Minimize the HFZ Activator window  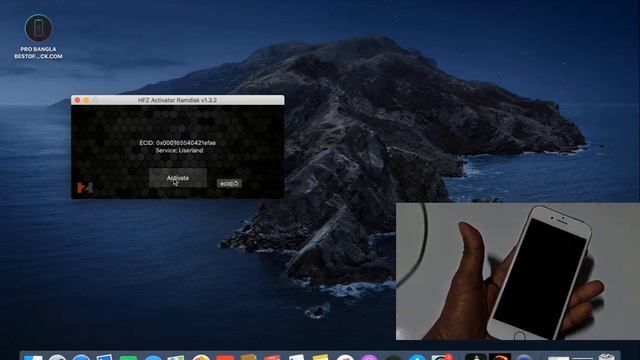click(86, 100)
